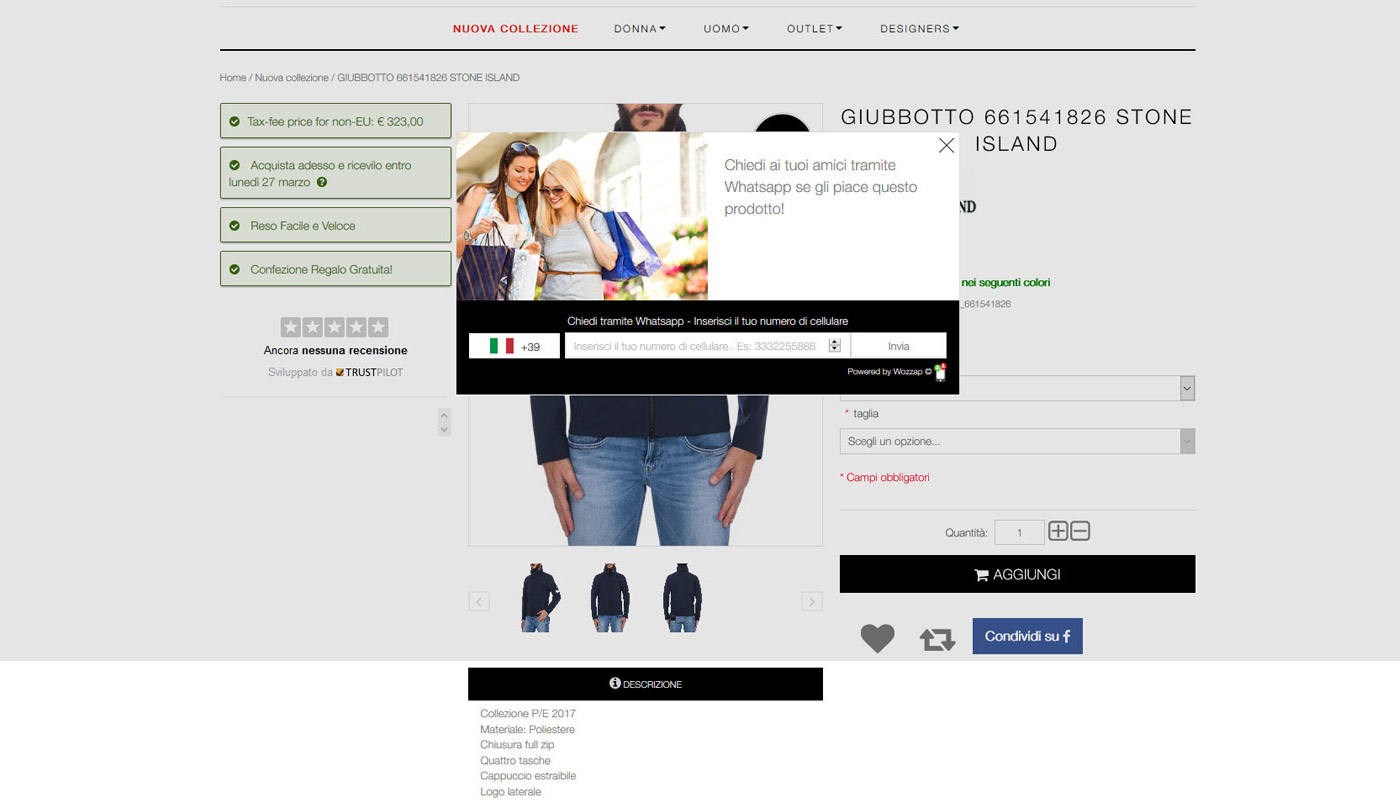Image resolution: width=1400 pixels, height=800 pixels.
Task: Click the AGGIUNGI add-to-cart button
Action: [1017, 574]
